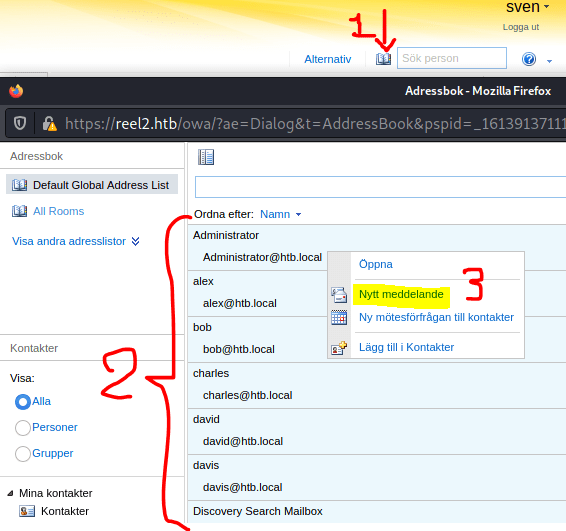
Task: Choose Öppna in the context menu
Action: (x=376, y=264)
